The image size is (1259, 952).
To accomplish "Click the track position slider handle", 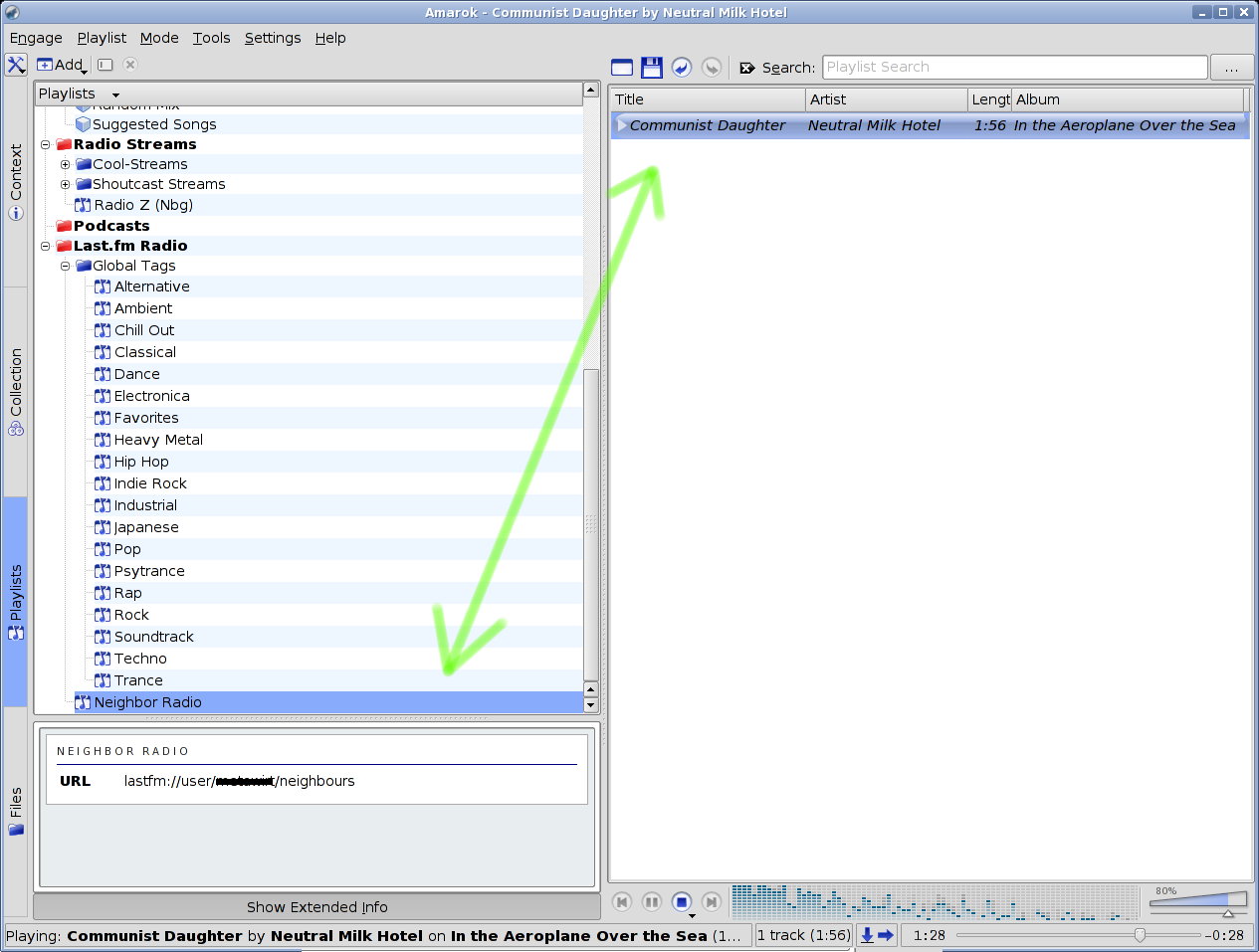I will tap(1140, 935).
